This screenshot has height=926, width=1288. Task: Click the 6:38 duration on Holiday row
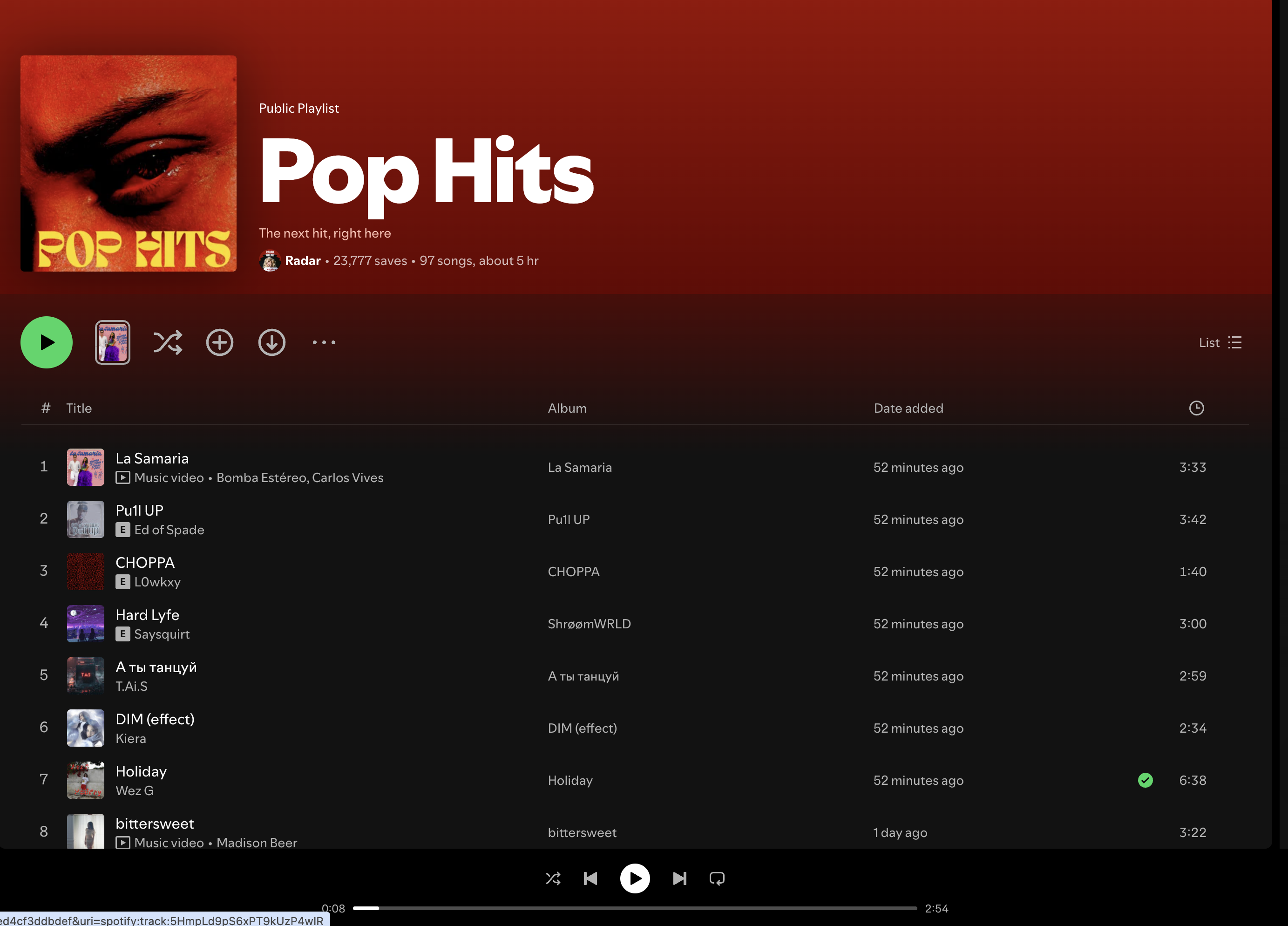(x=1193, y=781)
